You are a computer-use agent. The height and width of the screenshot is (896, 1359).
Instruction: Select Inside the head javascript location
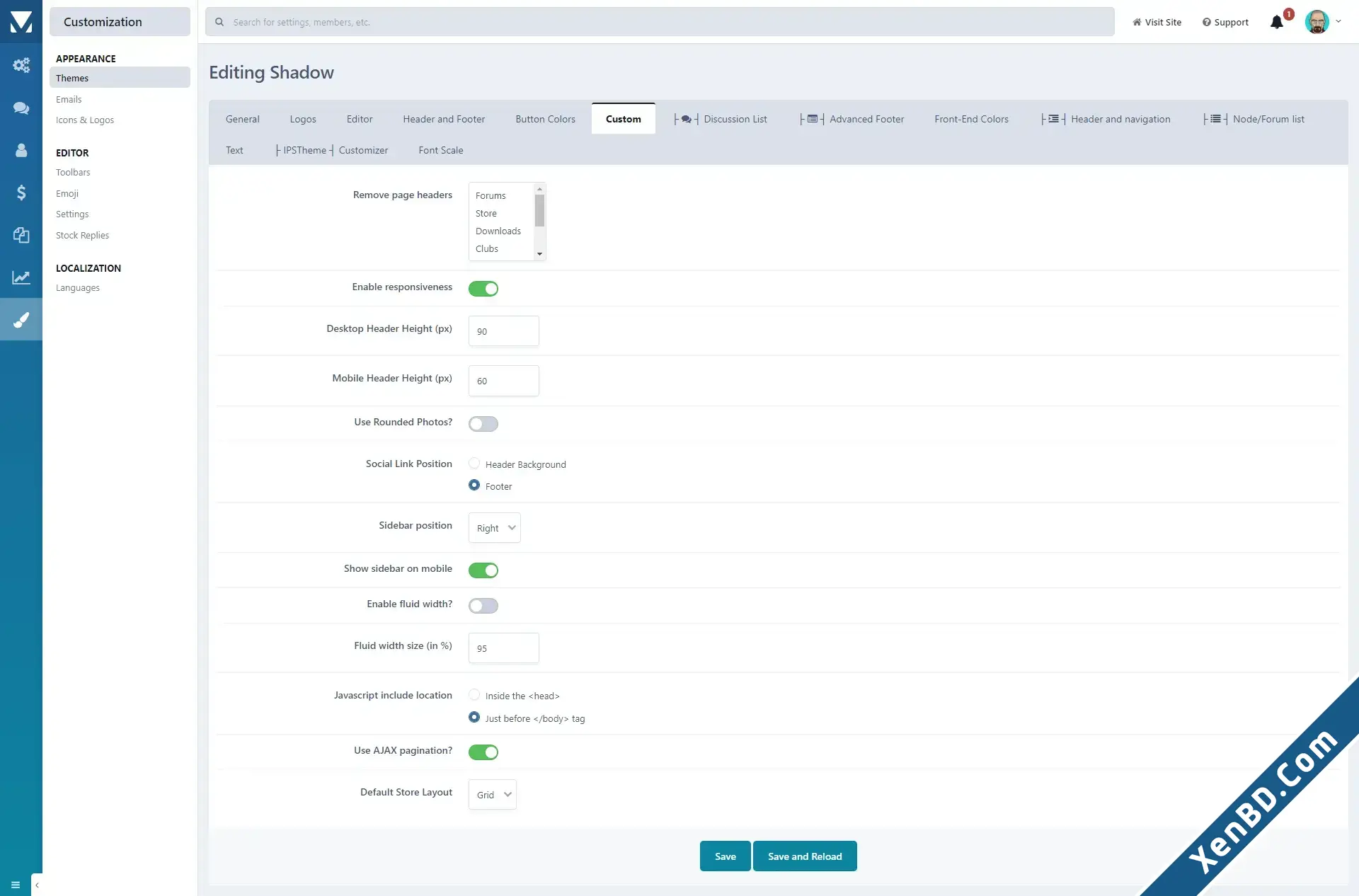tap(474, 695)
